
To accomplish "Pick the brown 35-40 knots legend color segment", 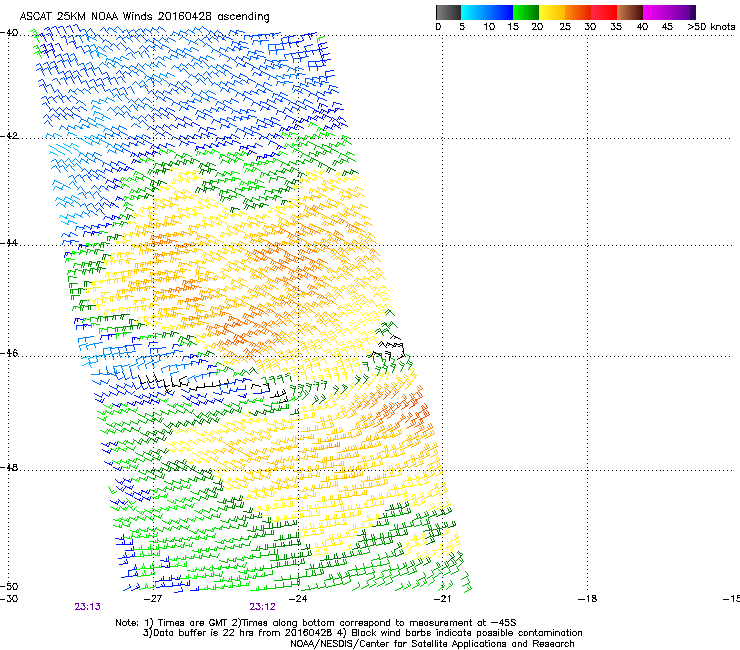I will click(x=630, y=12).
